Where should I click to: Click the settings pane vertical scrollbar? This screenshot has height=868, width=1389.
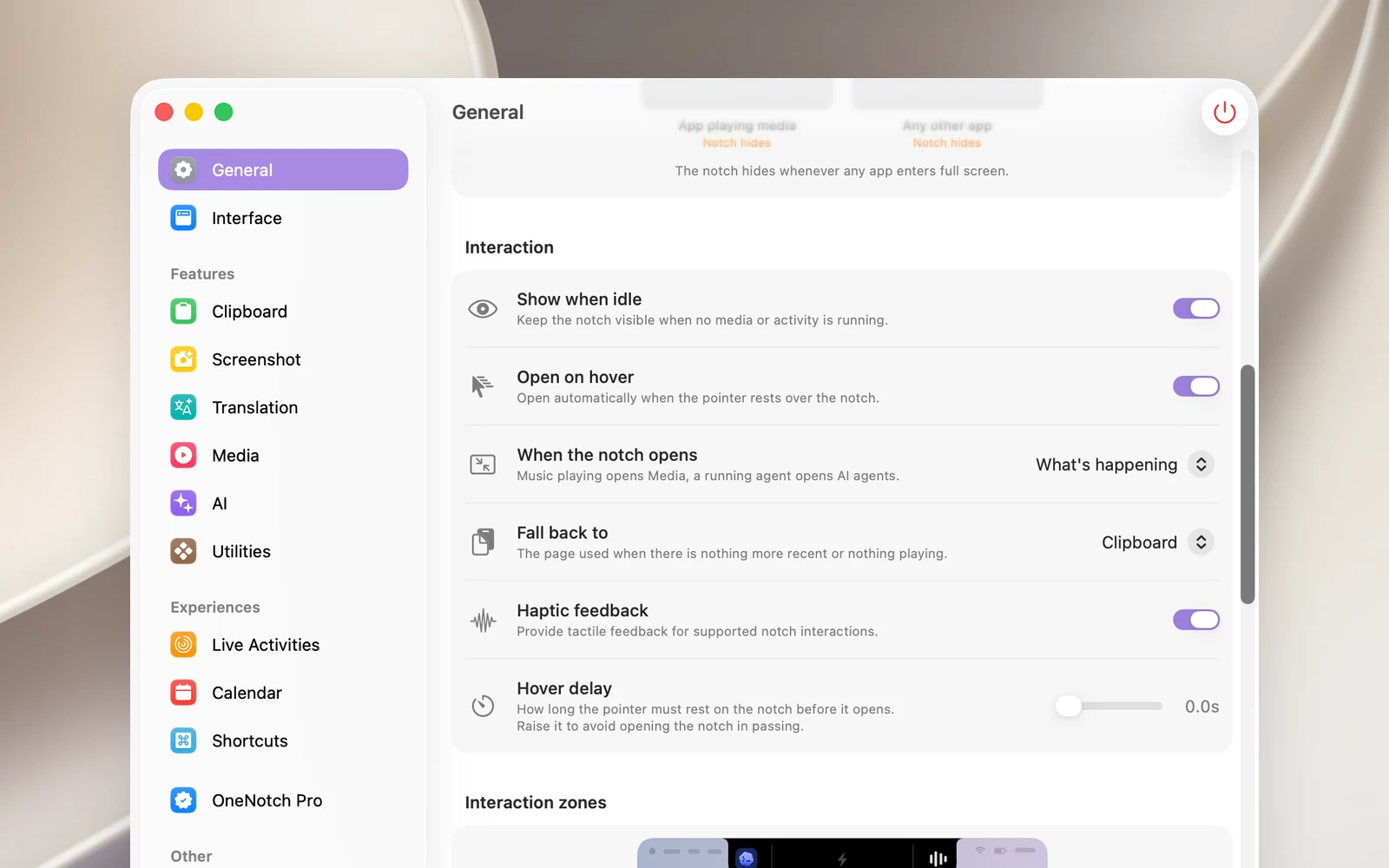click(x=1247, y=484)
